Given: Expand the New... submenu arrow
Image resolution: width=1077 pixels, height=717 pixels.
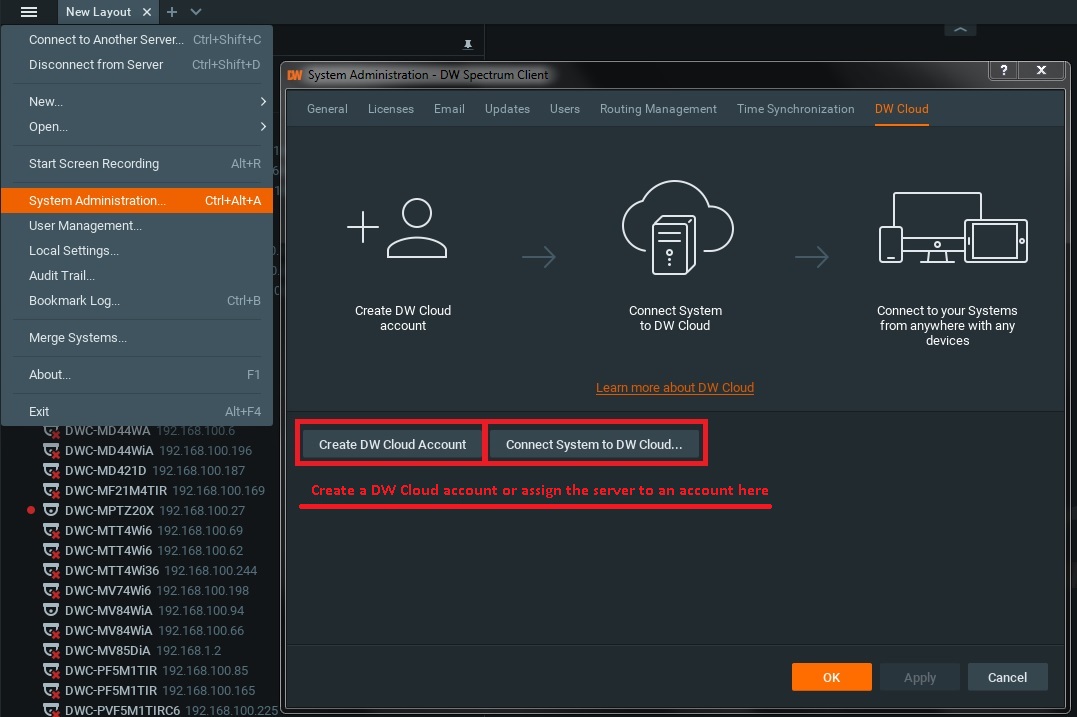Looking at the screenshot, I should (263, 102).
